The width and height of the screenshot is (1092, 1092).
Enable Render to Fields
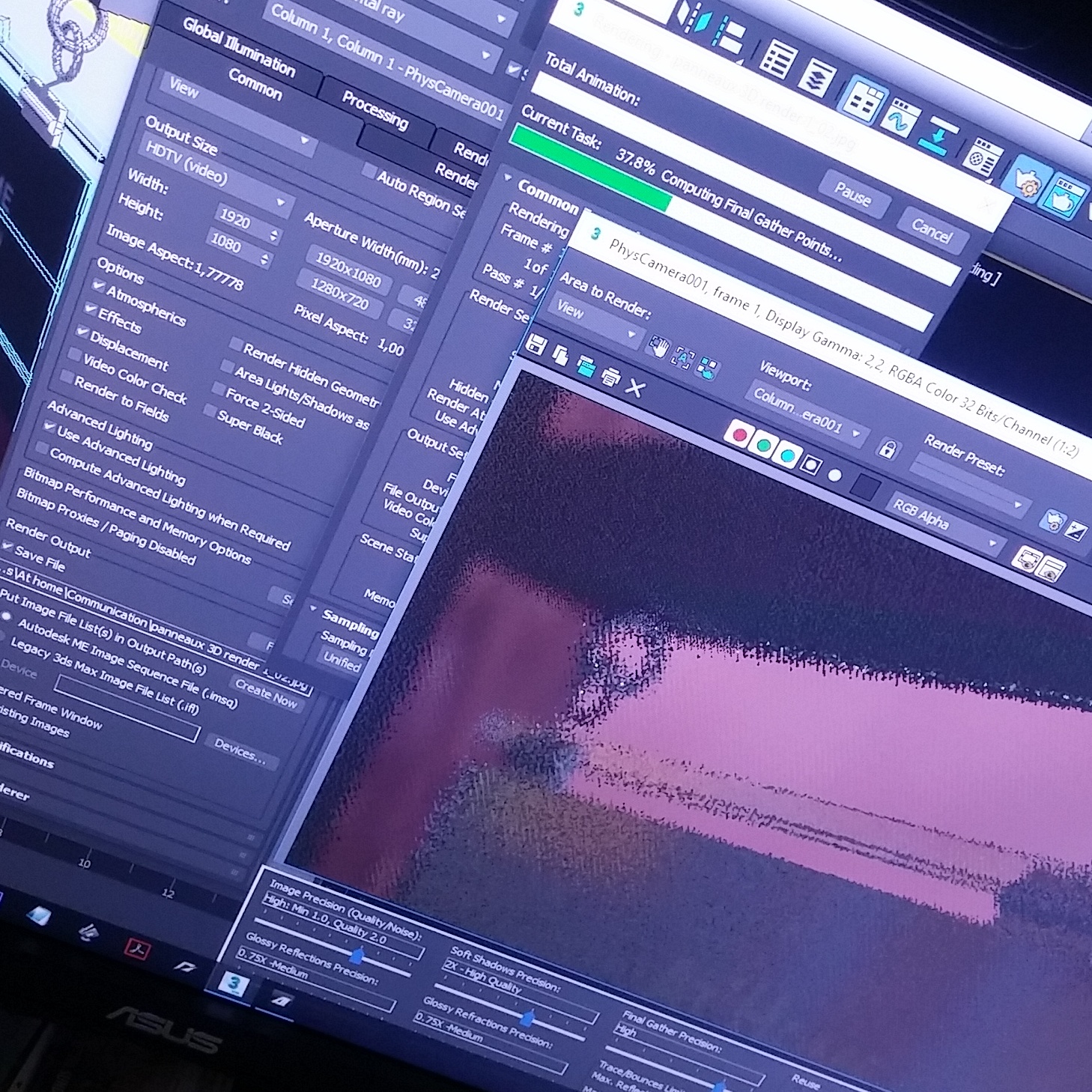(x=67, y=375)
